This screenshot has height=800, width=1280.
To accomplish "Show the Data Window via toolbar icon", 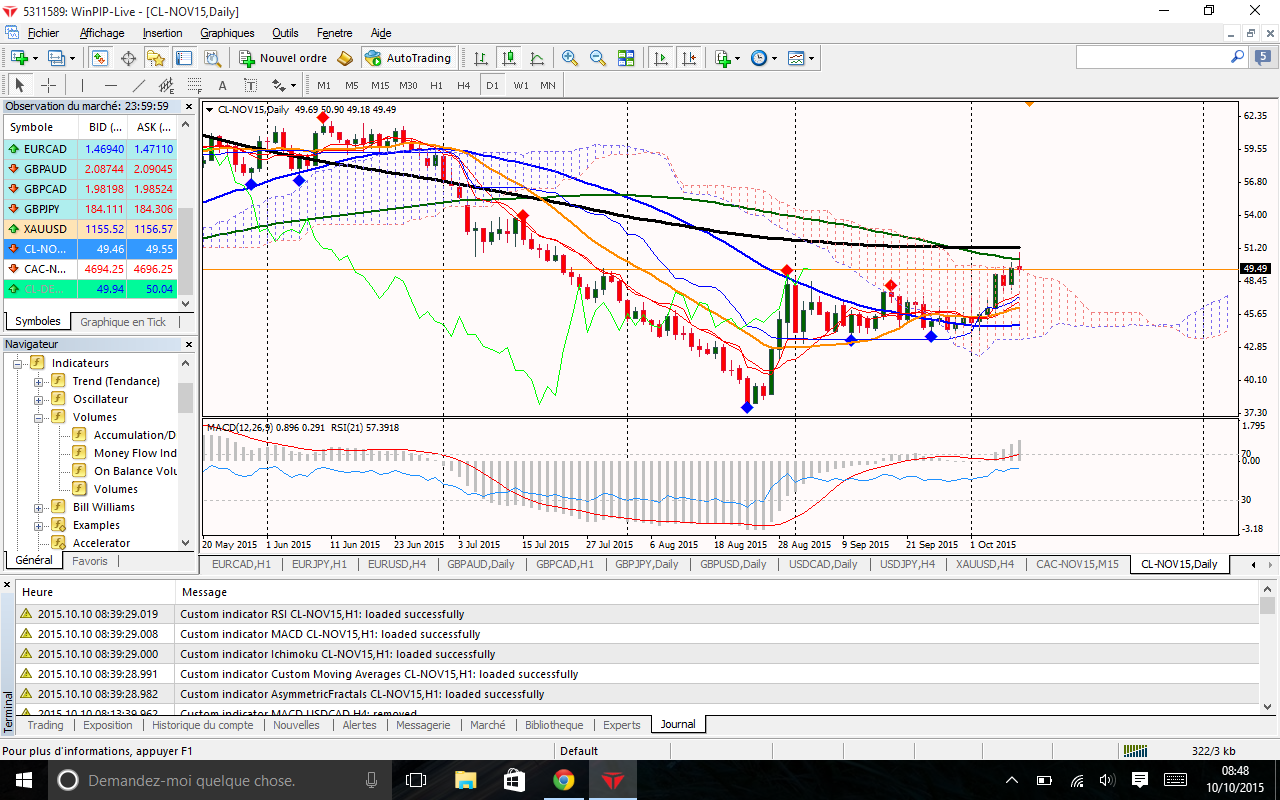I will (128, 58).
